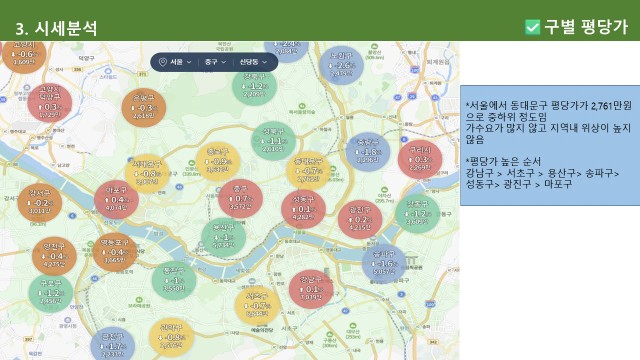Select the 구리시 price bubble

coord(420,159)
